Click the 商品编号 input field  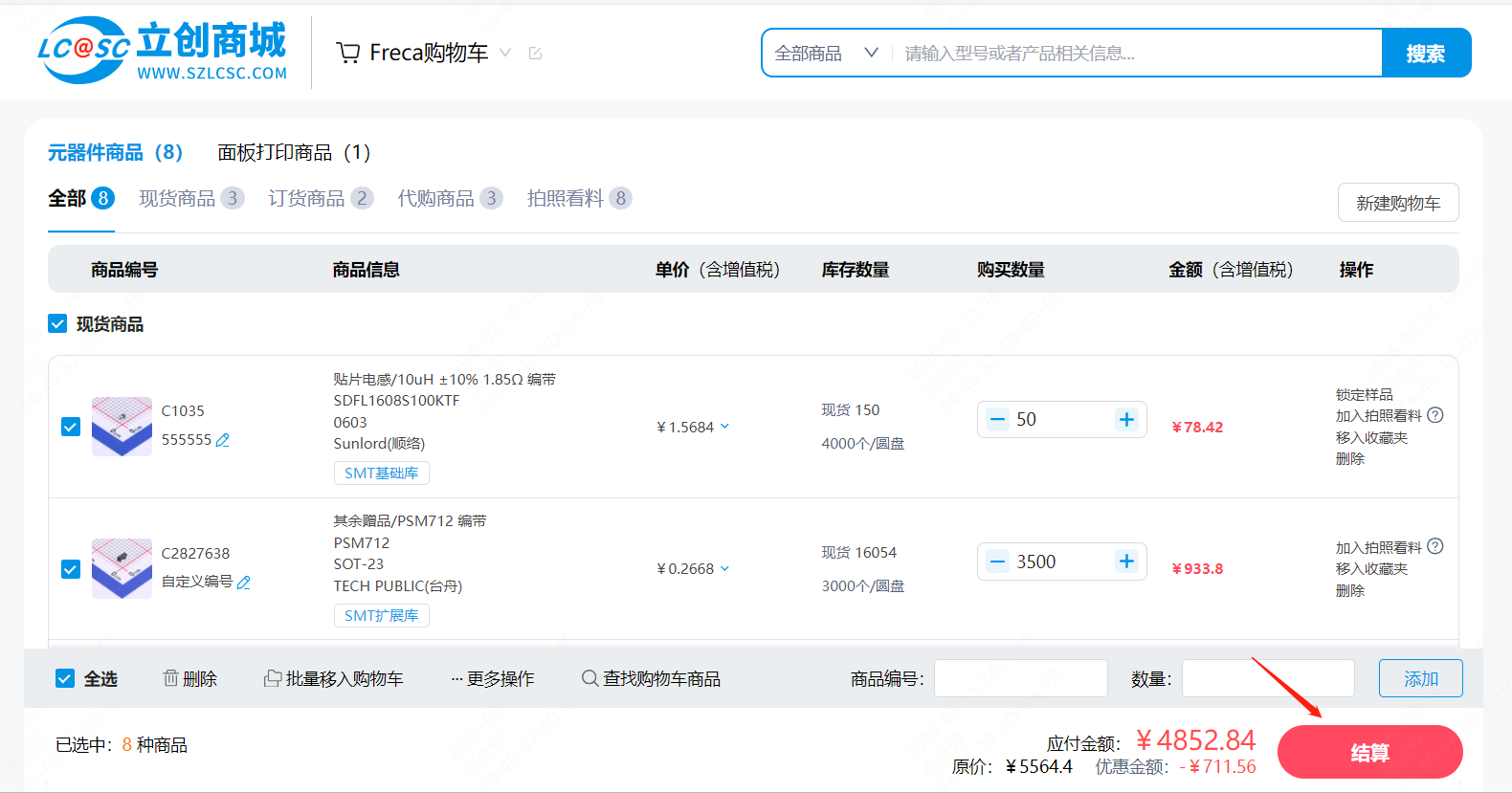(x=1020, y=678)
